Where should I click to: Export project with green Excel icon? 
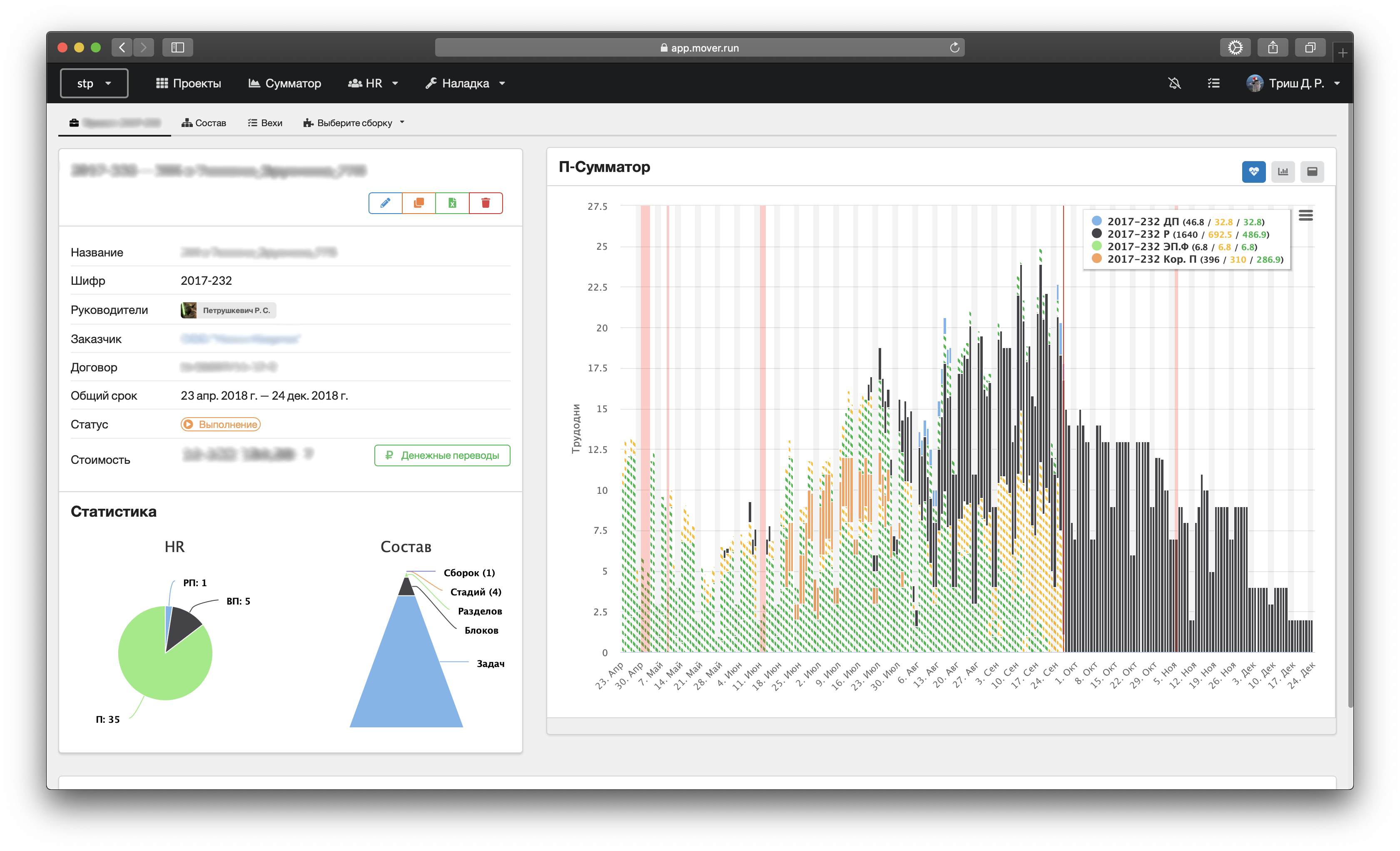click(452, 203)
